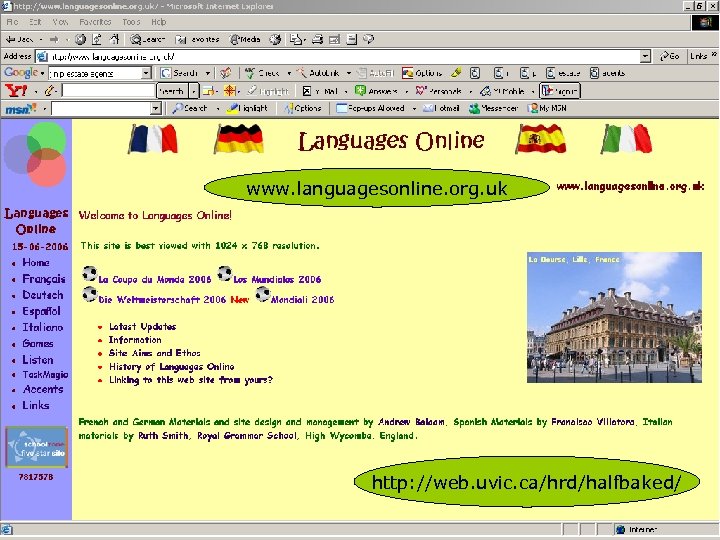Expand the Yahoo Search button arrow
Image resolution: width=720 pixels, height=540 pixels.
click(x=193, y=91)
